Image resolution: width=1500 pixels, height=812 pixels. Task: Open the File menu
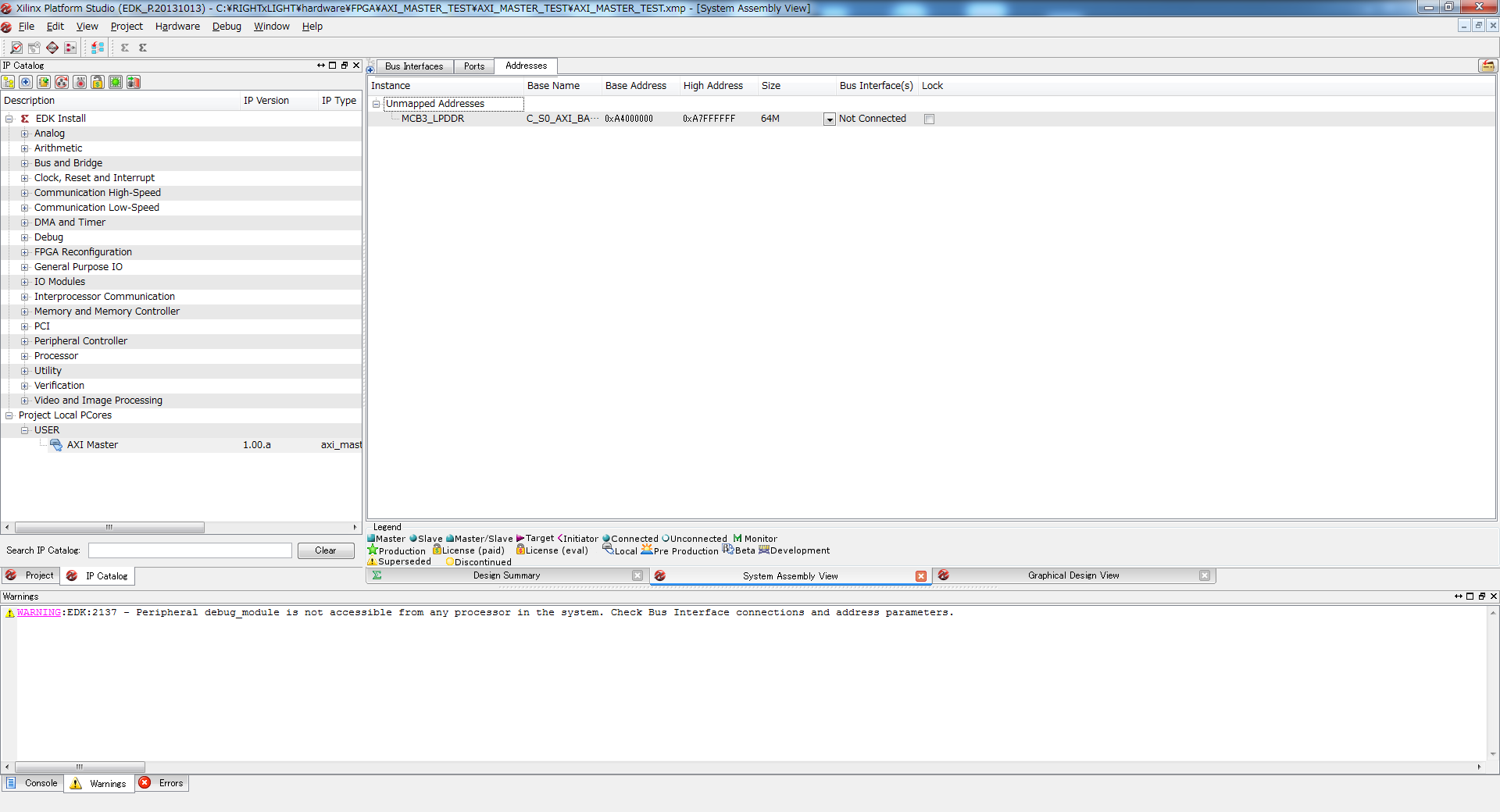[27, 27]
